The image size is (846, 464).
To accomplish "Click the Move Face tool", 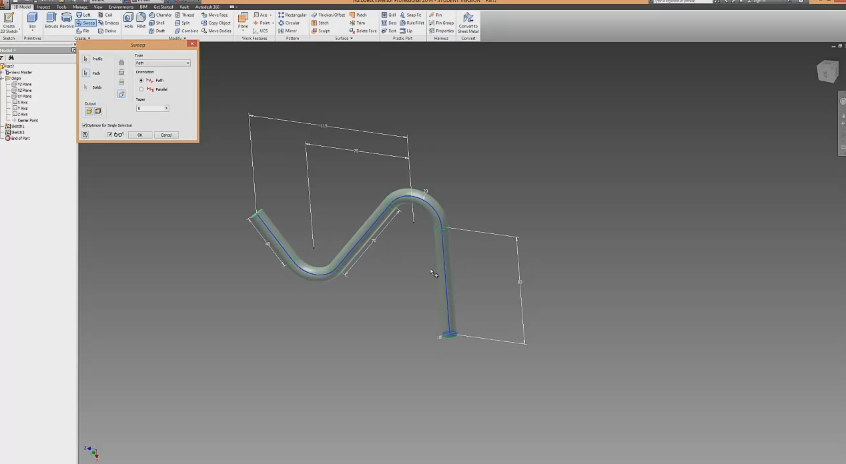I will point(215,15).
